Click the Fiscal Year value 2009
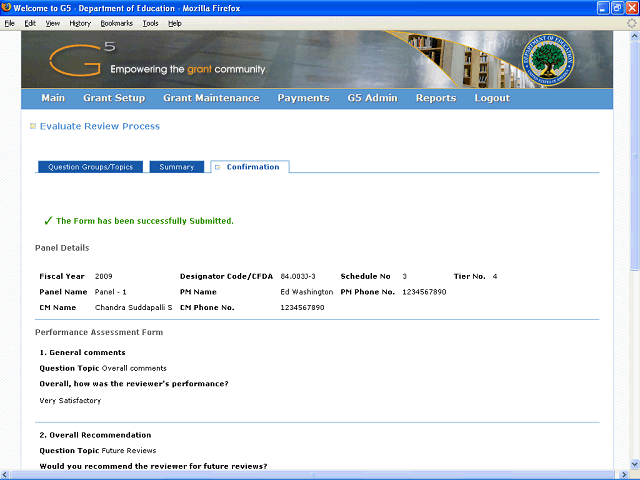The image size is (640, 480). (x=104, y=276)
